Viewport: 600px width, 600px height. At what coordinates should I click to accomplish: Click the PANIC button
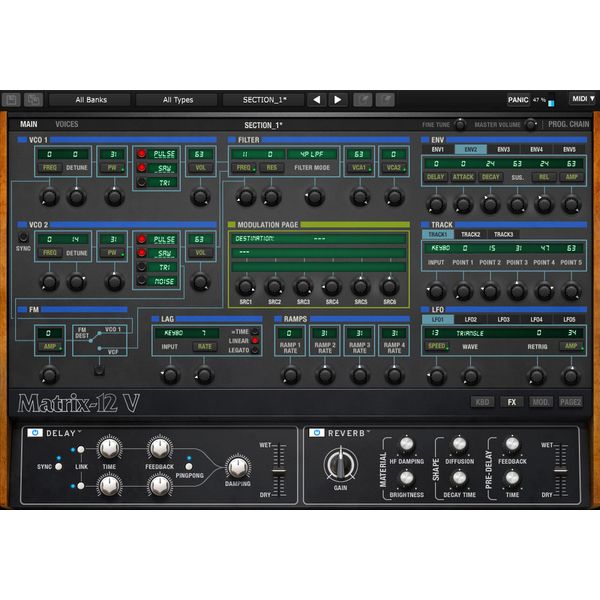click(x=518, y=100)
